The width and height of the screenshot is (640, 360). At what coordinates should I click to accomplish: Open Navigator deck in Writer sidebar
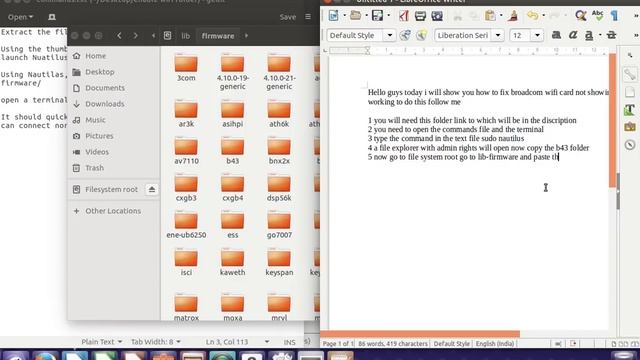point(630,144)
